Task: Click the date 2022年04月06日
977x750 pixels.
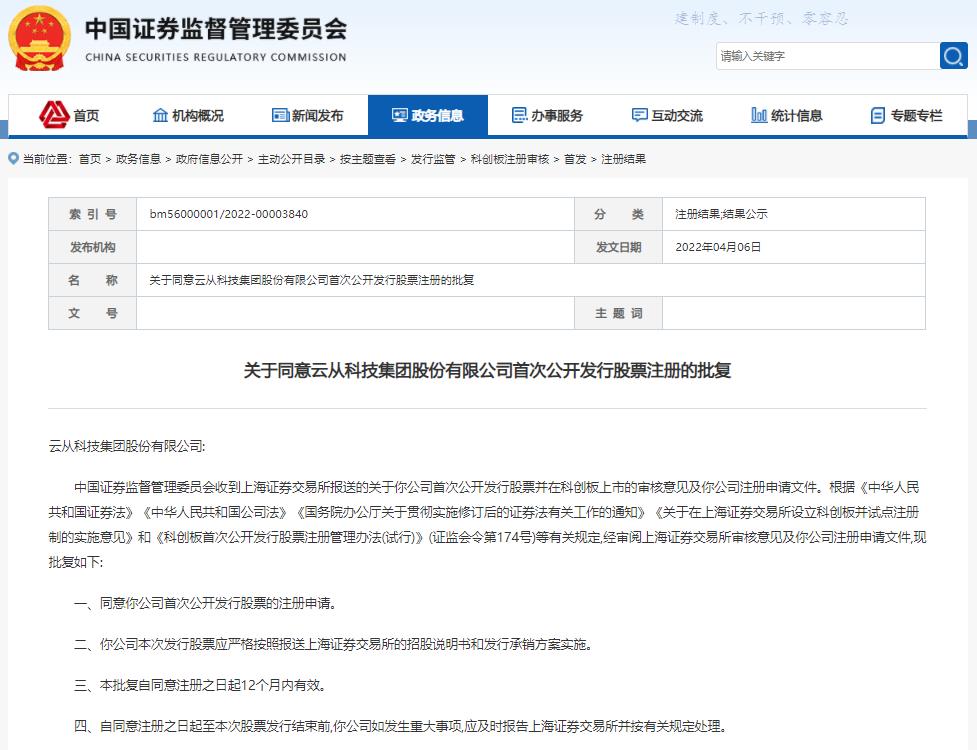Action: (718, 247)
